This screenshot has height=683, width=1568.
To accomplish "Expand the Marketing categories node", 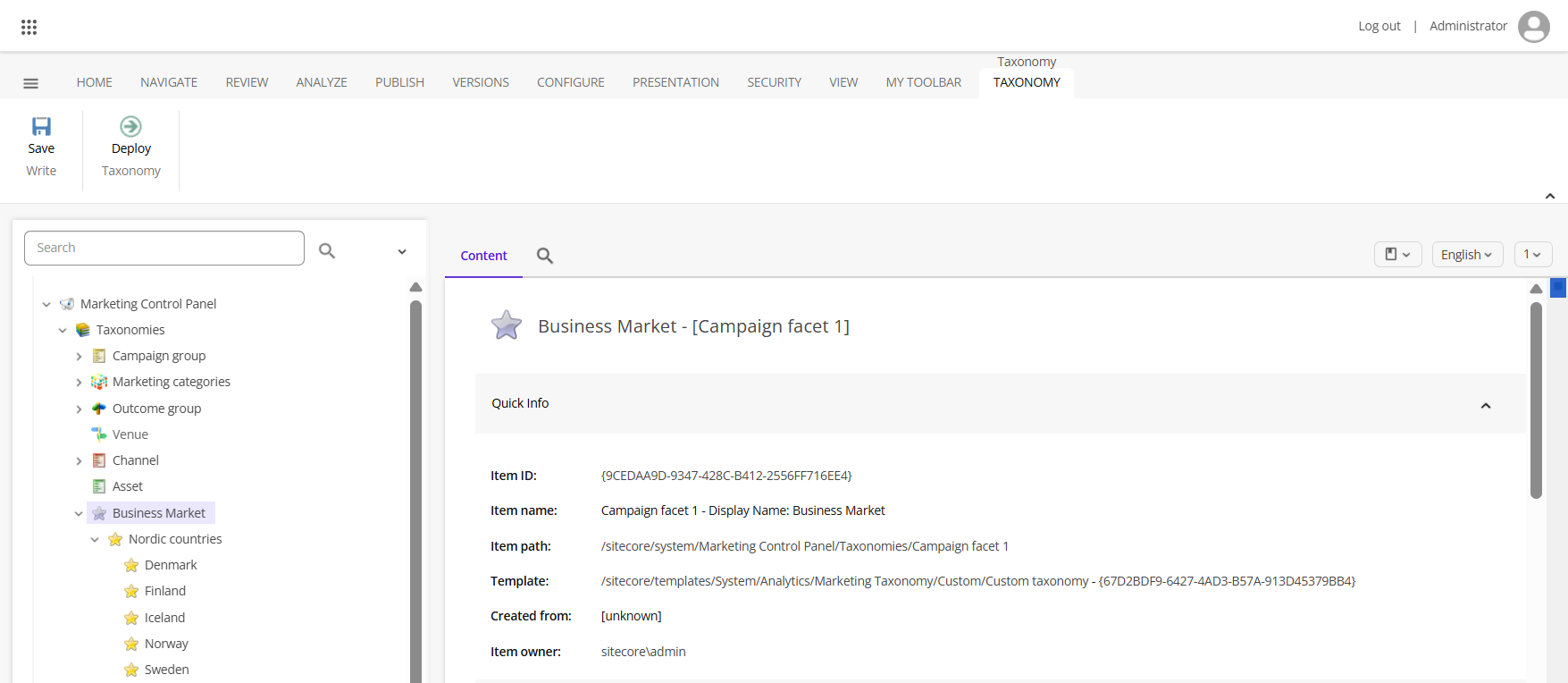I will 79,383.
